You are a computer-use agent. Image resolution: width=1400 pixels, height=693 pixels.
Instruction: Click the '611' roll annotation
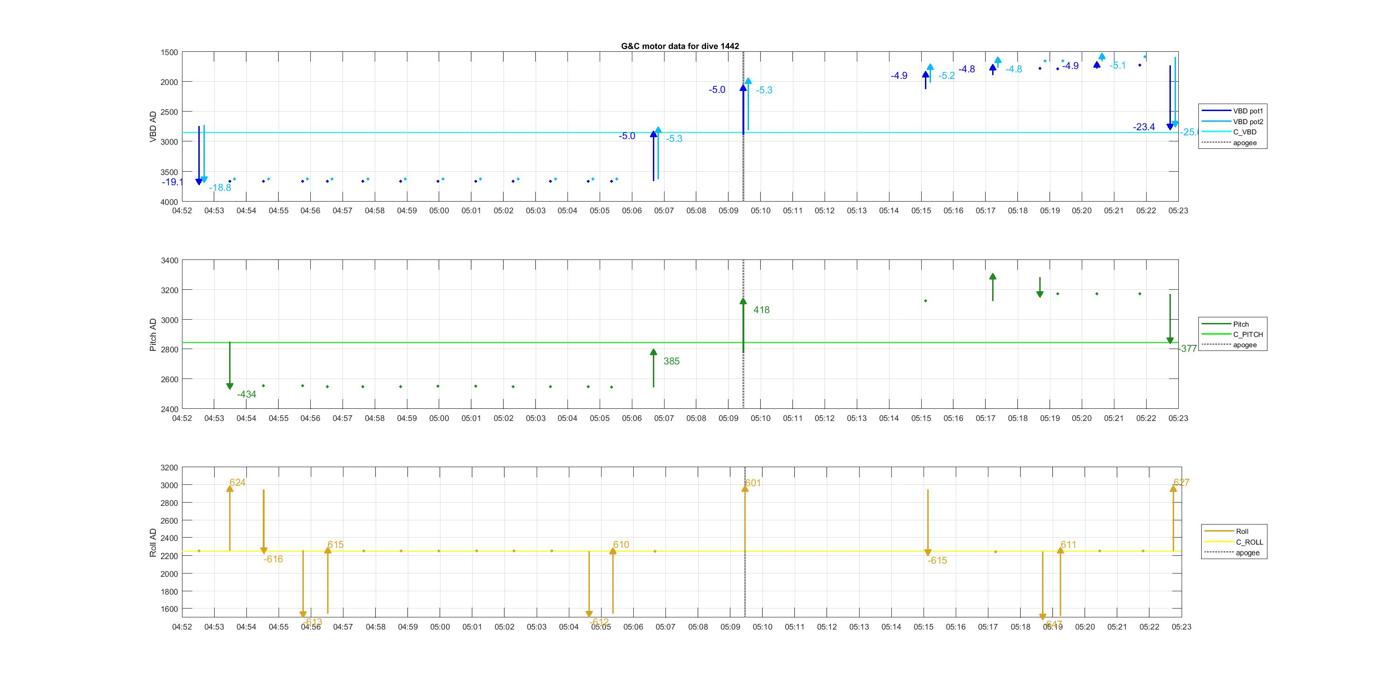(1068, 545)
